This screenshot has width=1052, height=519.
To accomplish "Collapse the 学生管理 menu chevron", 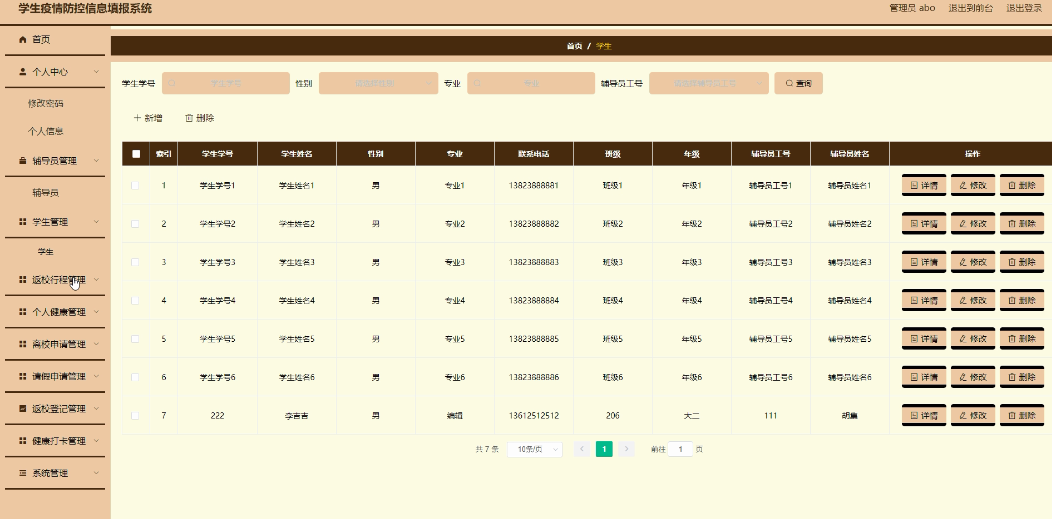I will [97, 222].
